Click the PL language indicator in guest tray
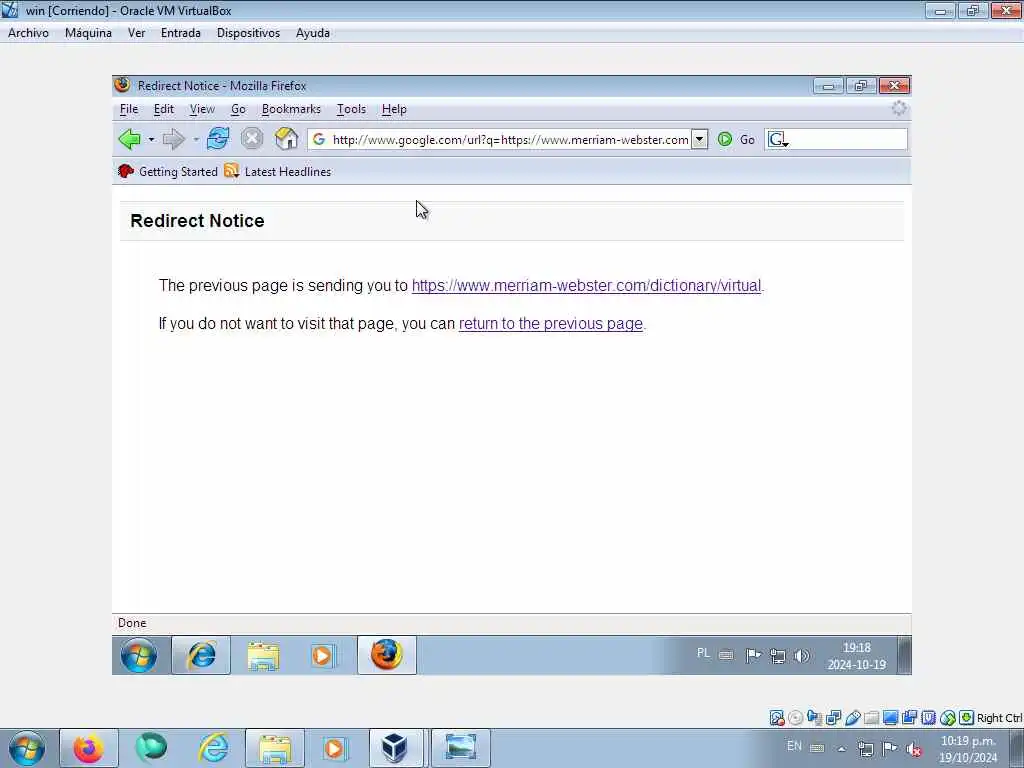This screenshot has width=1024, height=768. [x=703, y=653]
